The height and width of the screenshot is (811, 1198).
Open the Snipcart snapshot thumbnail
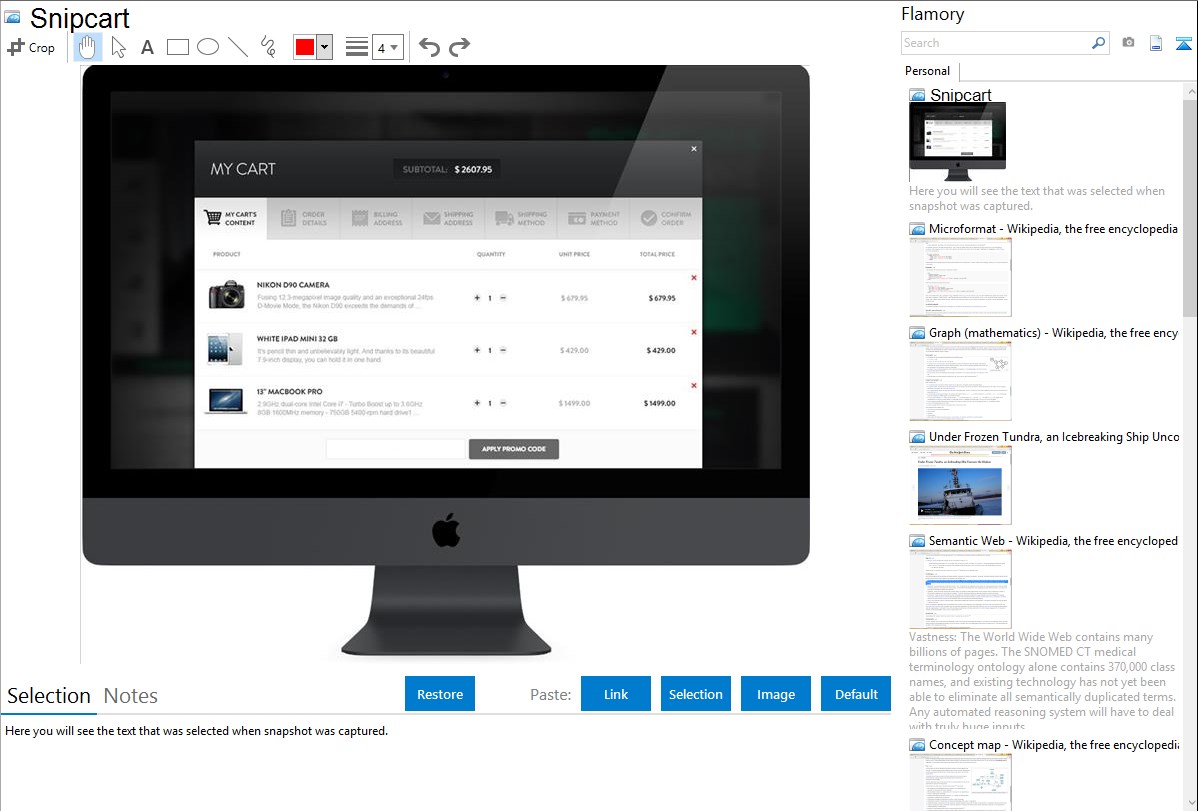[957, 142]
